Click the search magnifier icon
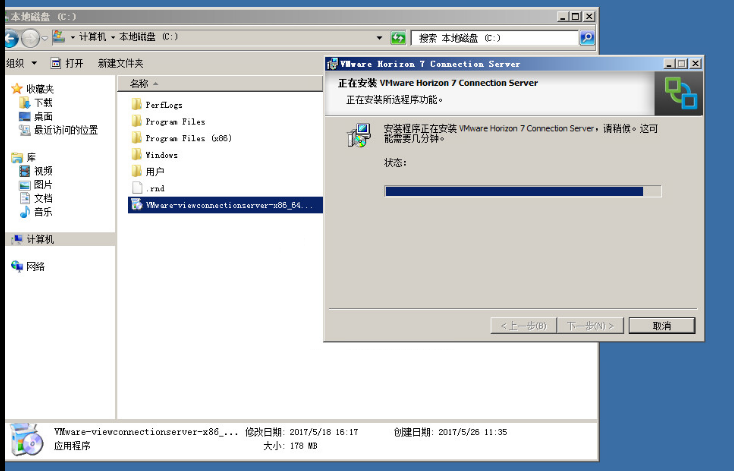Screen dimensions: 734x471 click(587, 37)
